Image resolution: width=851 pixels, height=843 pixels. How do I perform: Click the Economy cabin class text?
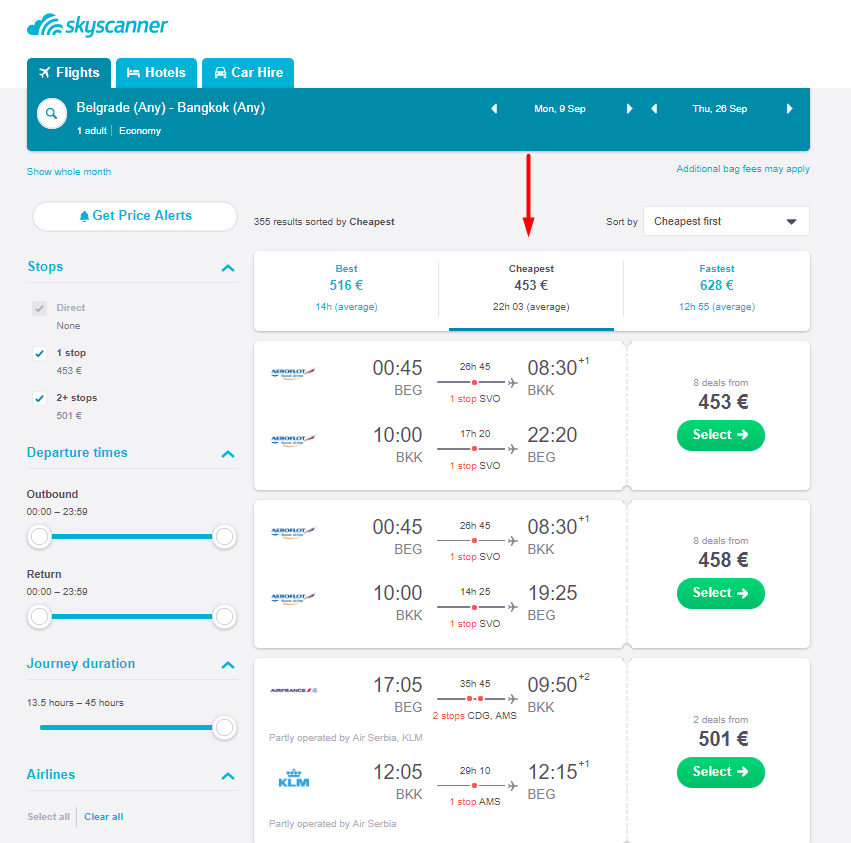[x=140, y=131]
